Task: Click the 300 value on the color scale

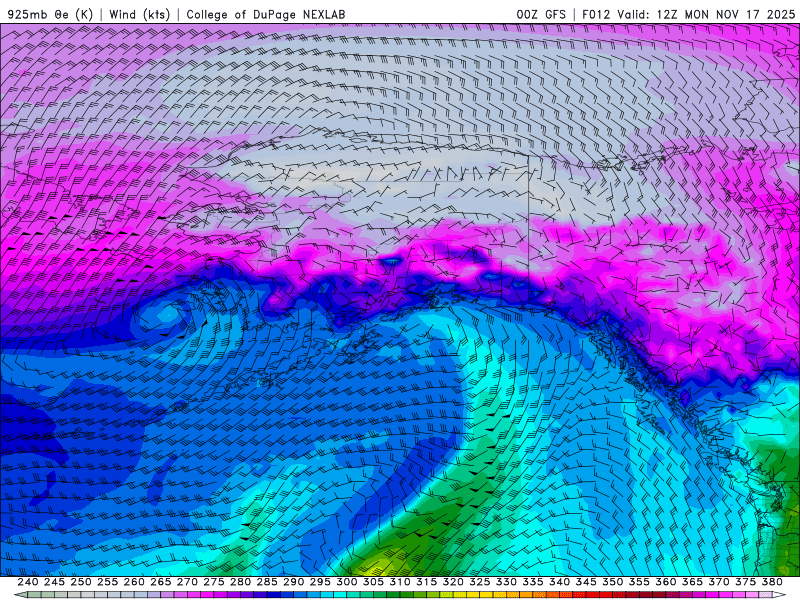Action: 346,582
